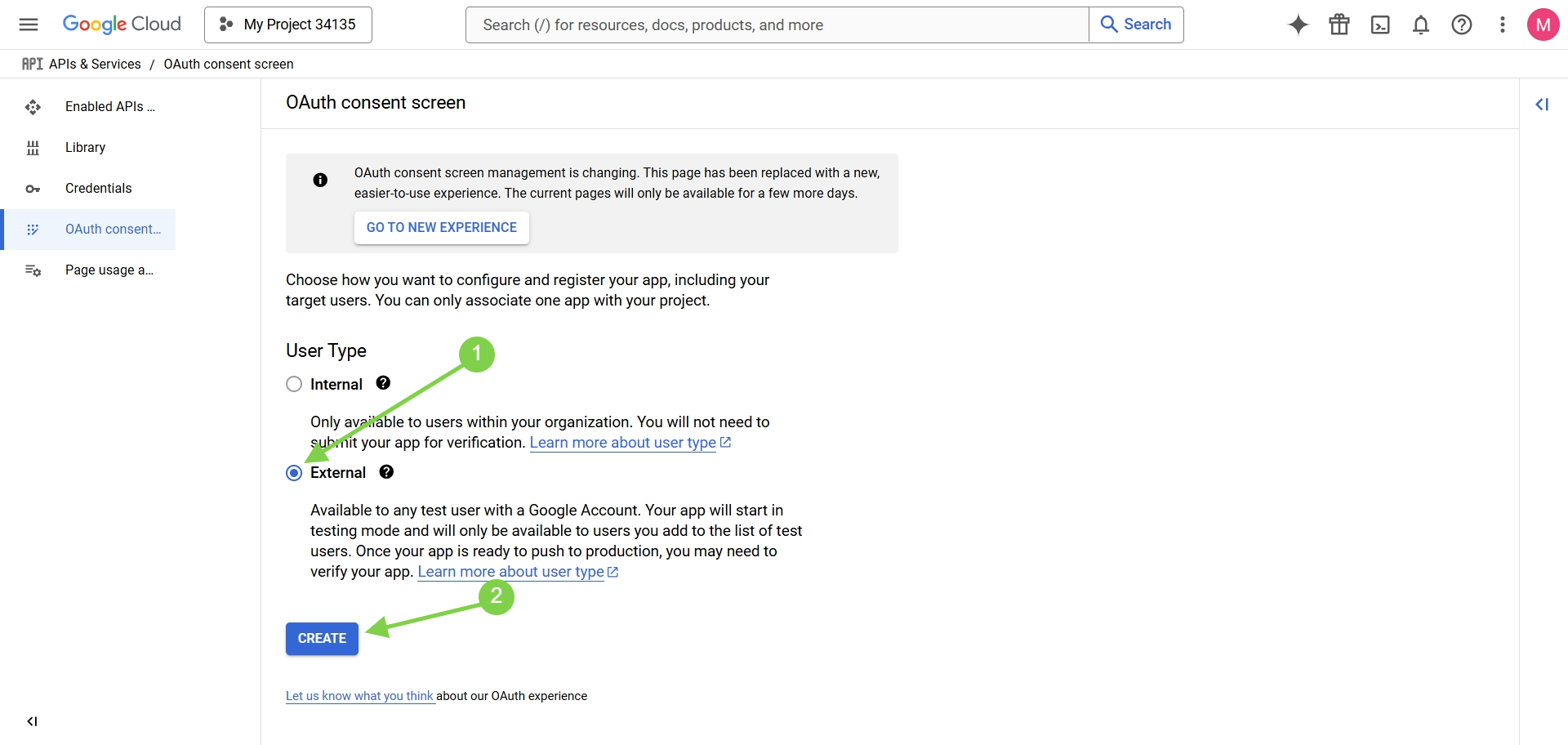1568x745 pixels.
Task: Click the blue CREATE button
Action: 322,639
